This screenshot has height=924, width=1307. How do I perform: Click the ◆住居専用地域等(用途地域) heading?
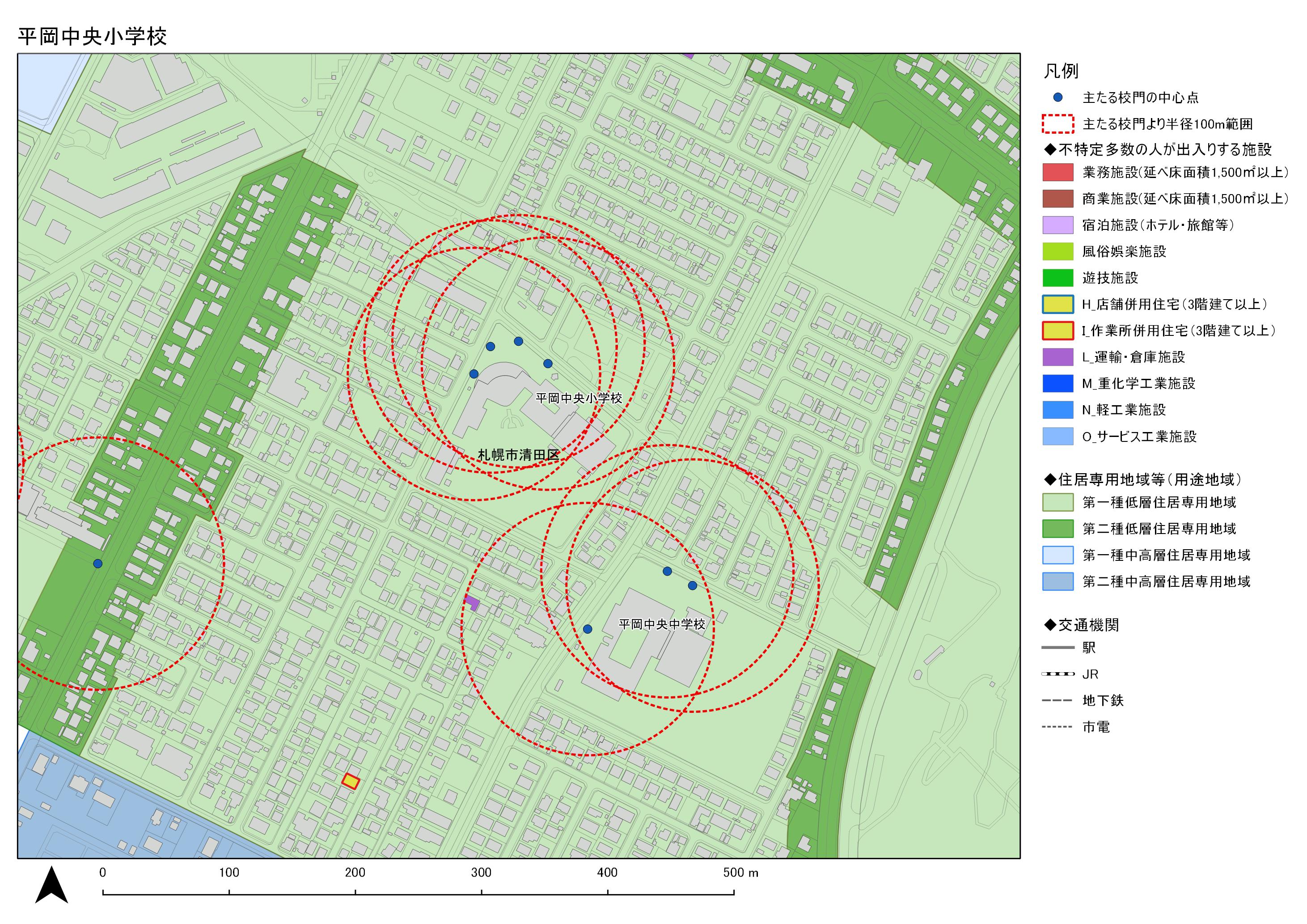click(1142, 480)
